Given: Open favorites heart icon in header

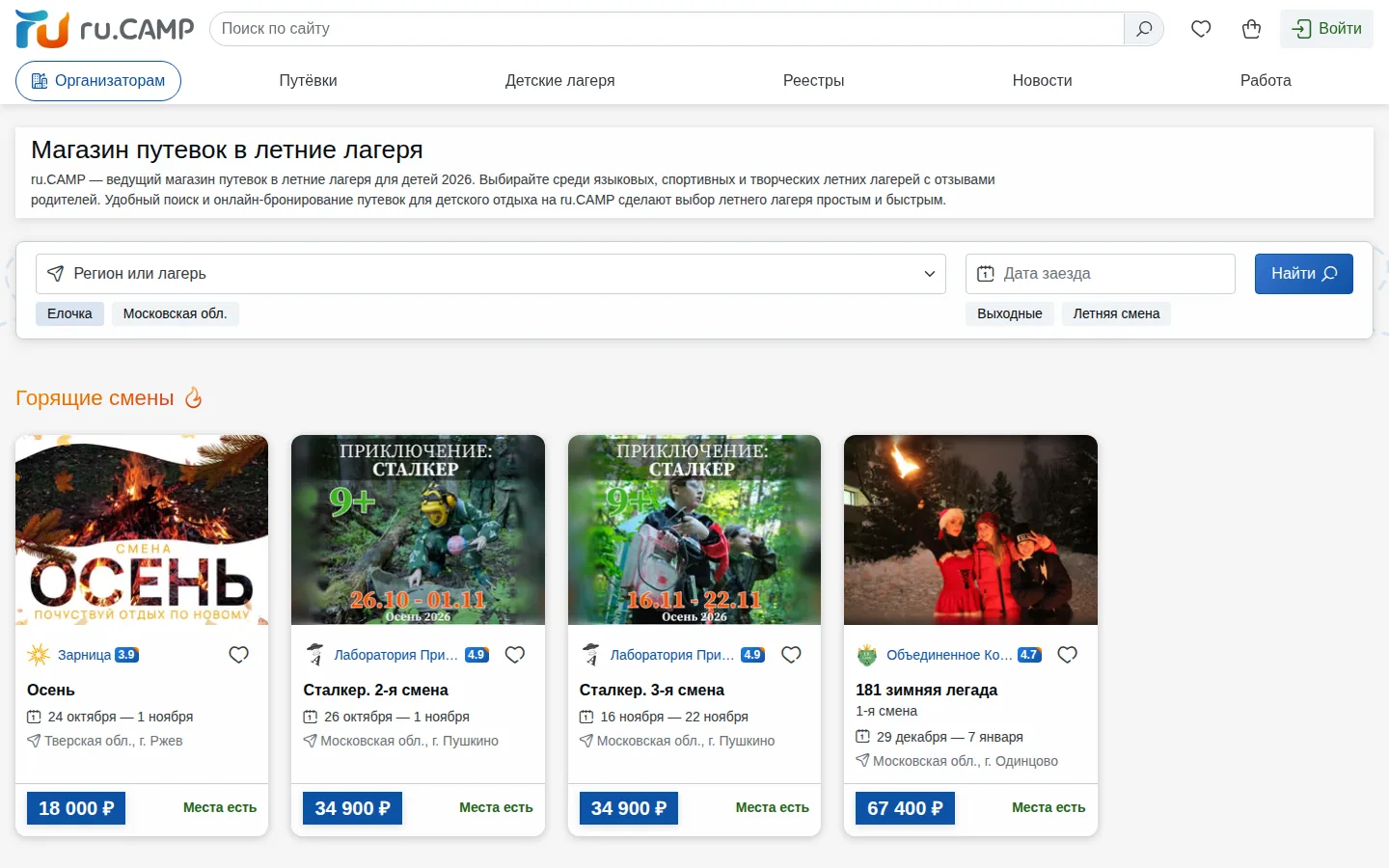Looking at the screenshot, I should point(1201,29).
